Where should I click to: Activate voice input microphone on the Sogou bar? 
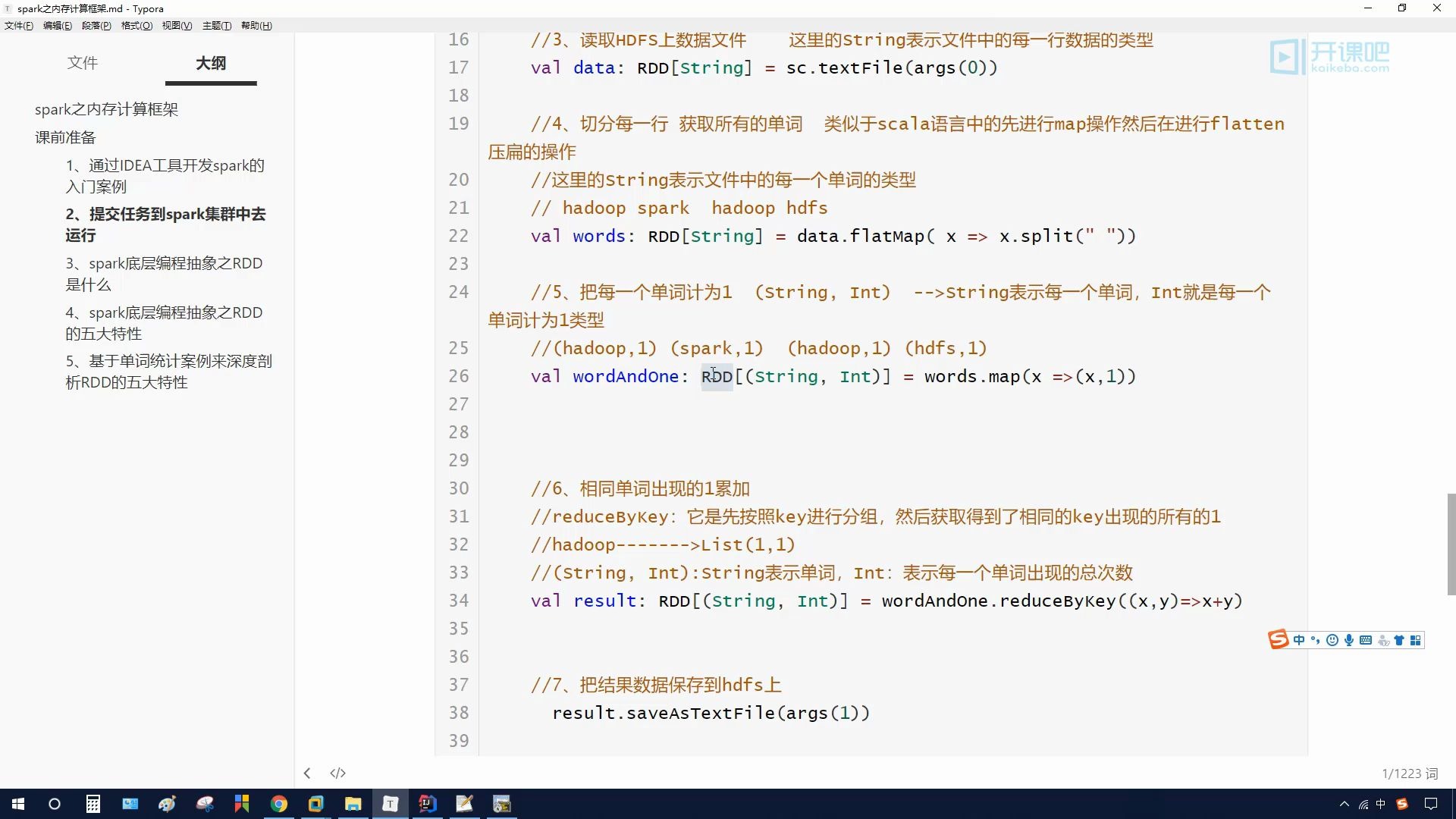coord(1349,640)
